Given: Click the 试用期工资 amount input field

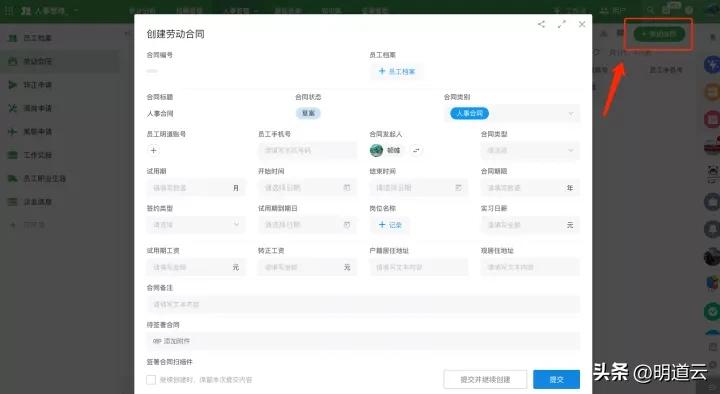Looking at the screenshot, I should pos(196,267).
